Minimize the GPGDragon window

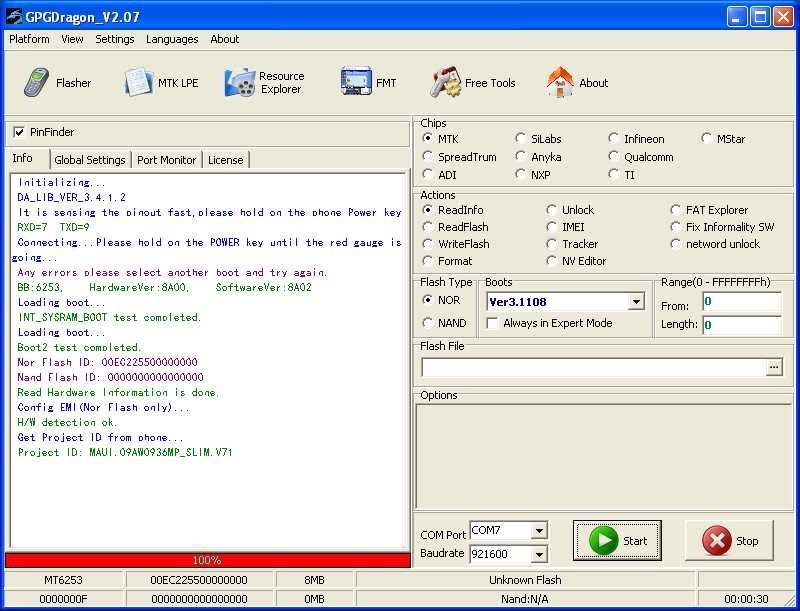click(736, 17)
